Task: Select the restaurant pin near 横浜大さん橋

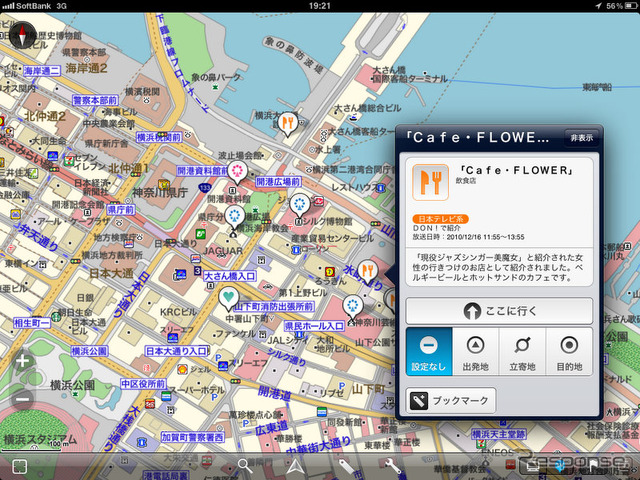Action: point(288,124)
